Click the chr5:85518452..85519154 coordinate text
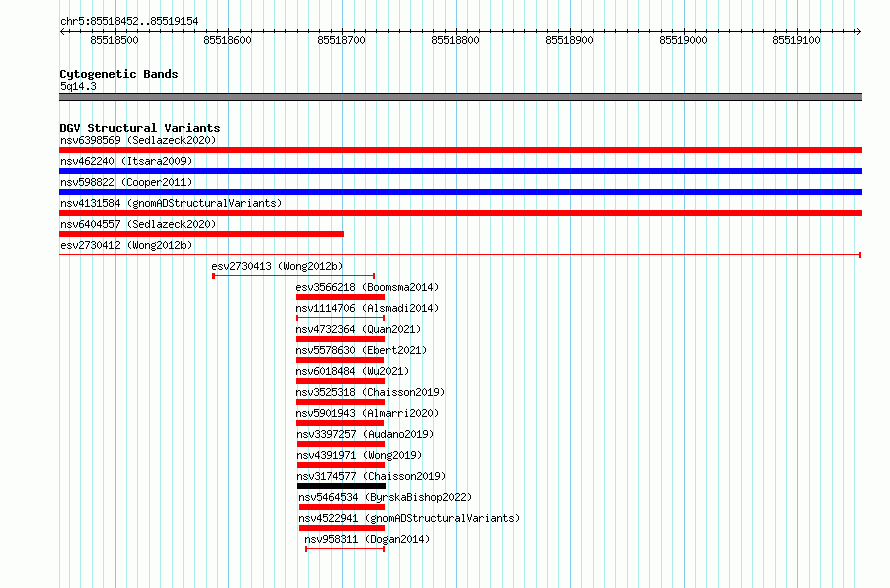Image resolution: width=890 pixels, height=588 pixels. click(x=129, y=22)
